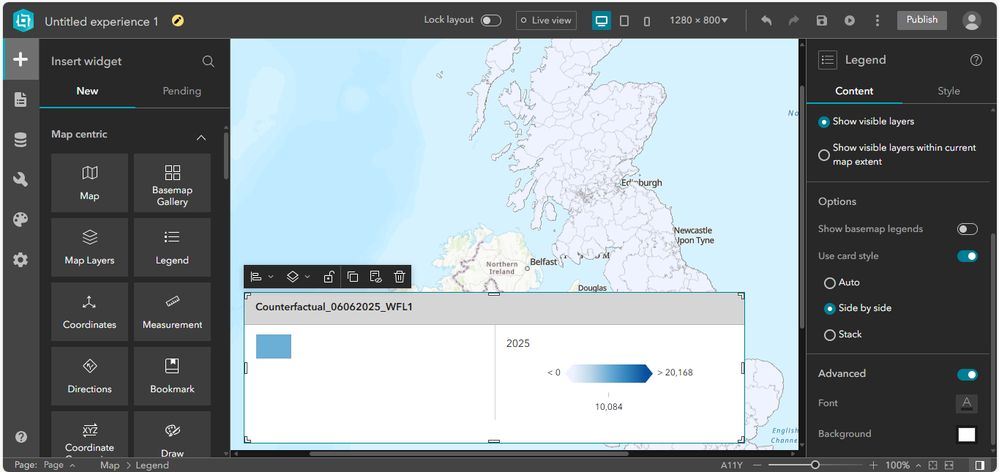
Task: Click the Publish button
Action: click(x=922, y=20)
